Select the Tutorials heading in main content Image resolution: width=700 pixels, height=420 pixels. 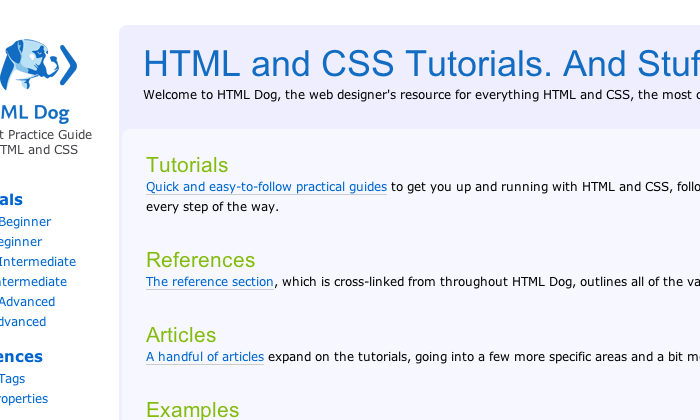pyautogui.click(x=187, y=165)
